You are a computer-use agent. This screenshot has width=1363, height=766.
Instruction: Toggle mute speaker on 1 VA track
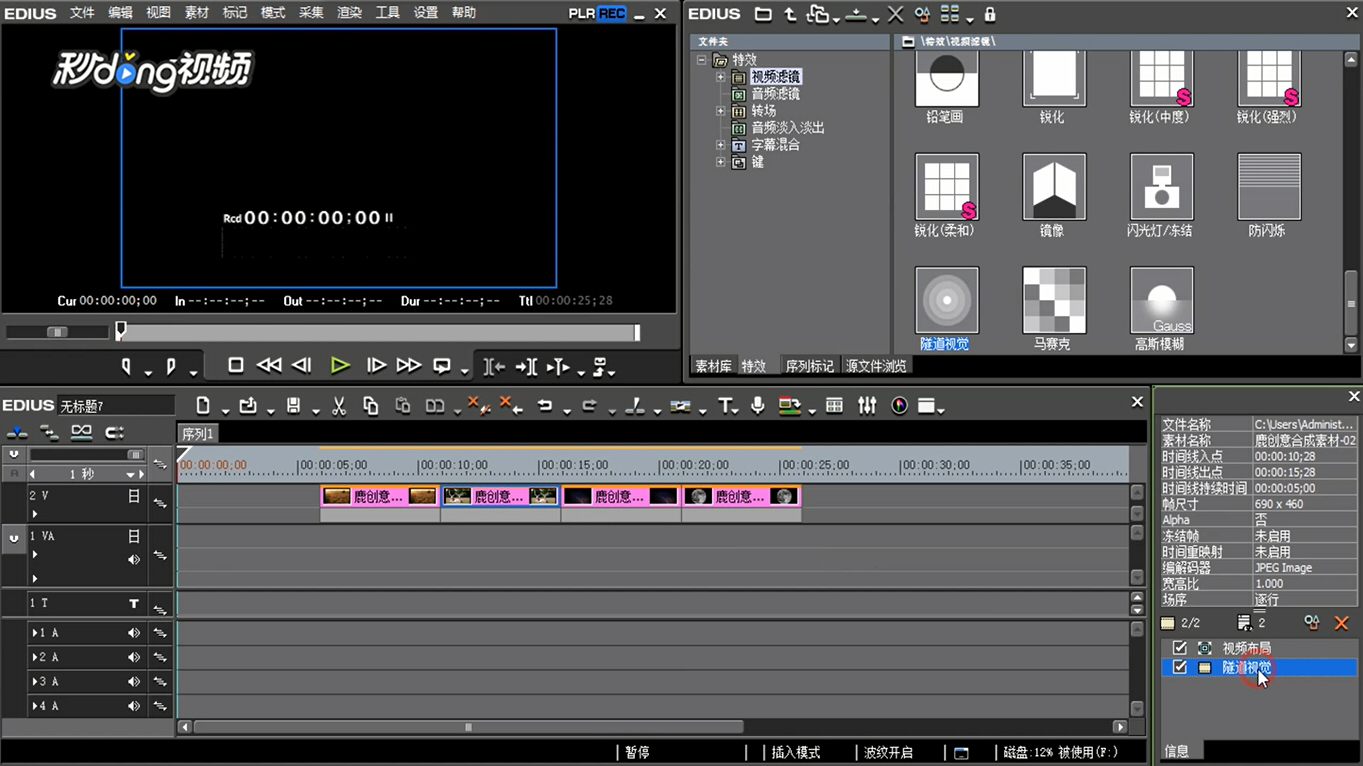[x=134, y=560]
